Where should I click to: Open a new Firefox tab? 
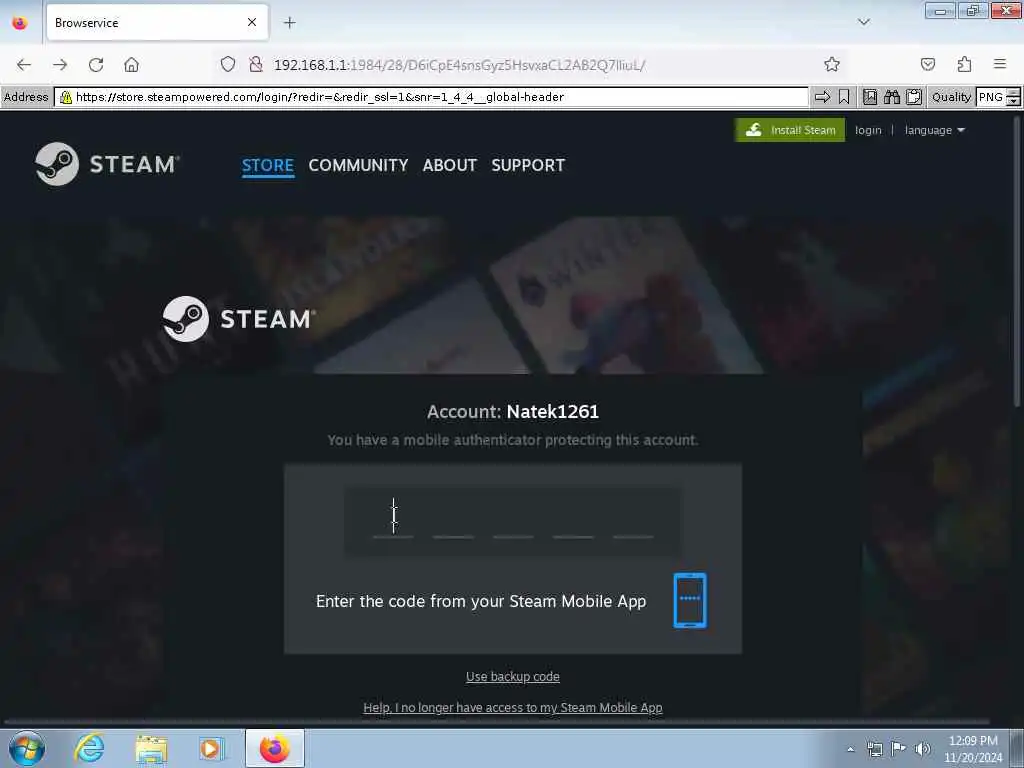click(289, 23)
